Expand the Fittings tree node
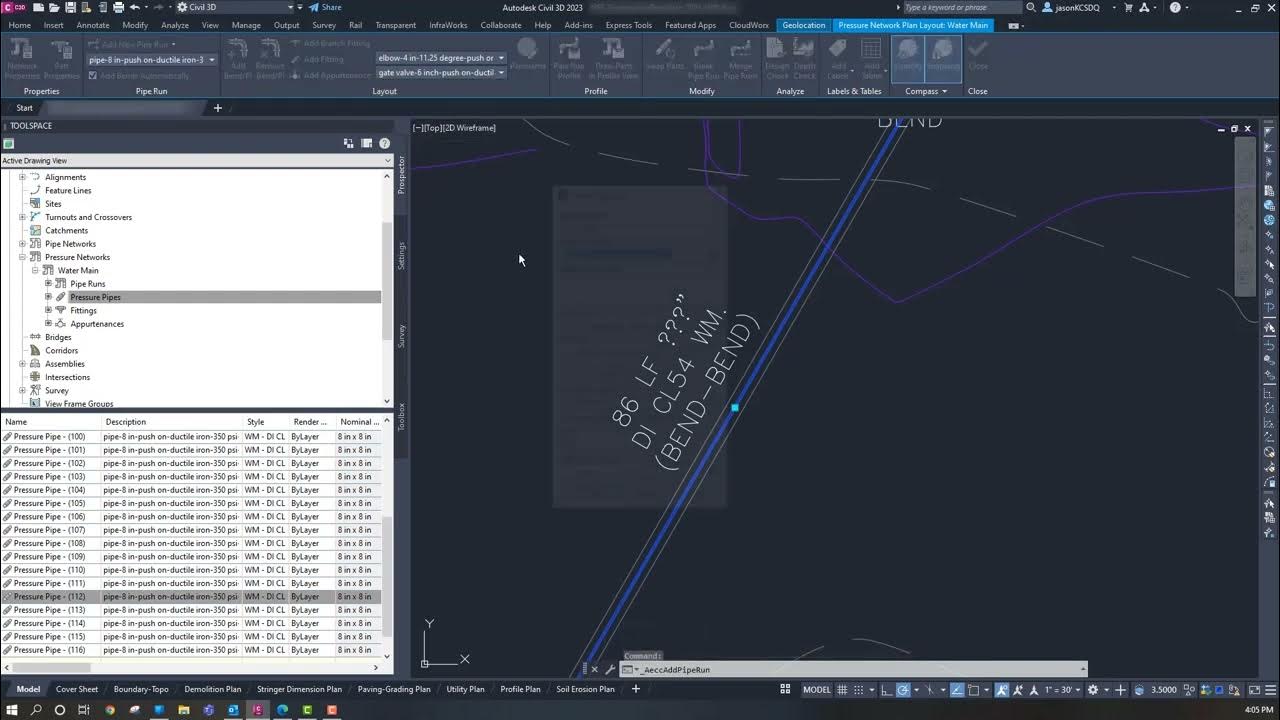This screenshot has width=1280, height=720. [48, 310]
